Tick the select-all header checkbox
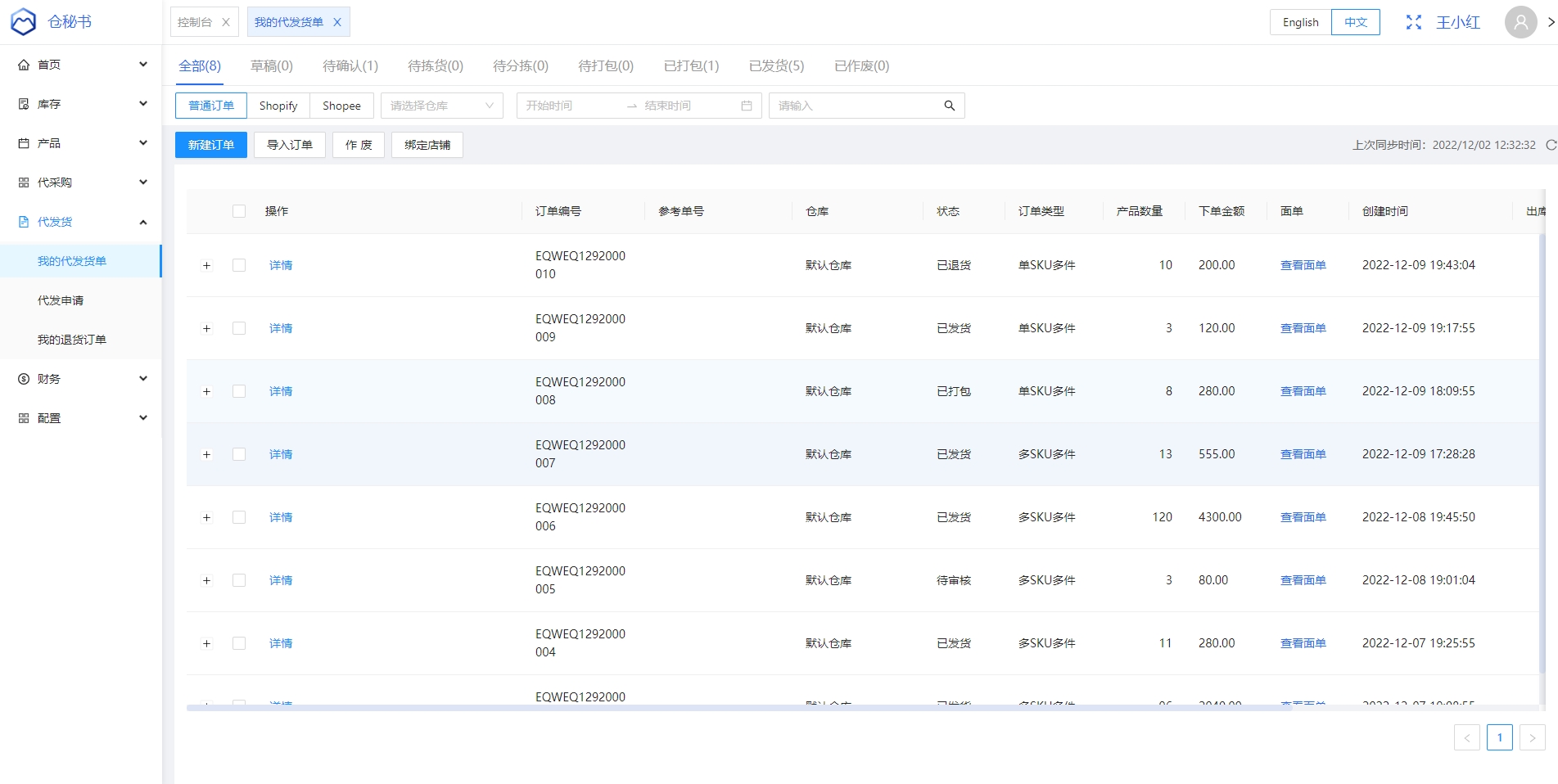Viewport: 1558px width, 784px height. click(x=239, y=211)
